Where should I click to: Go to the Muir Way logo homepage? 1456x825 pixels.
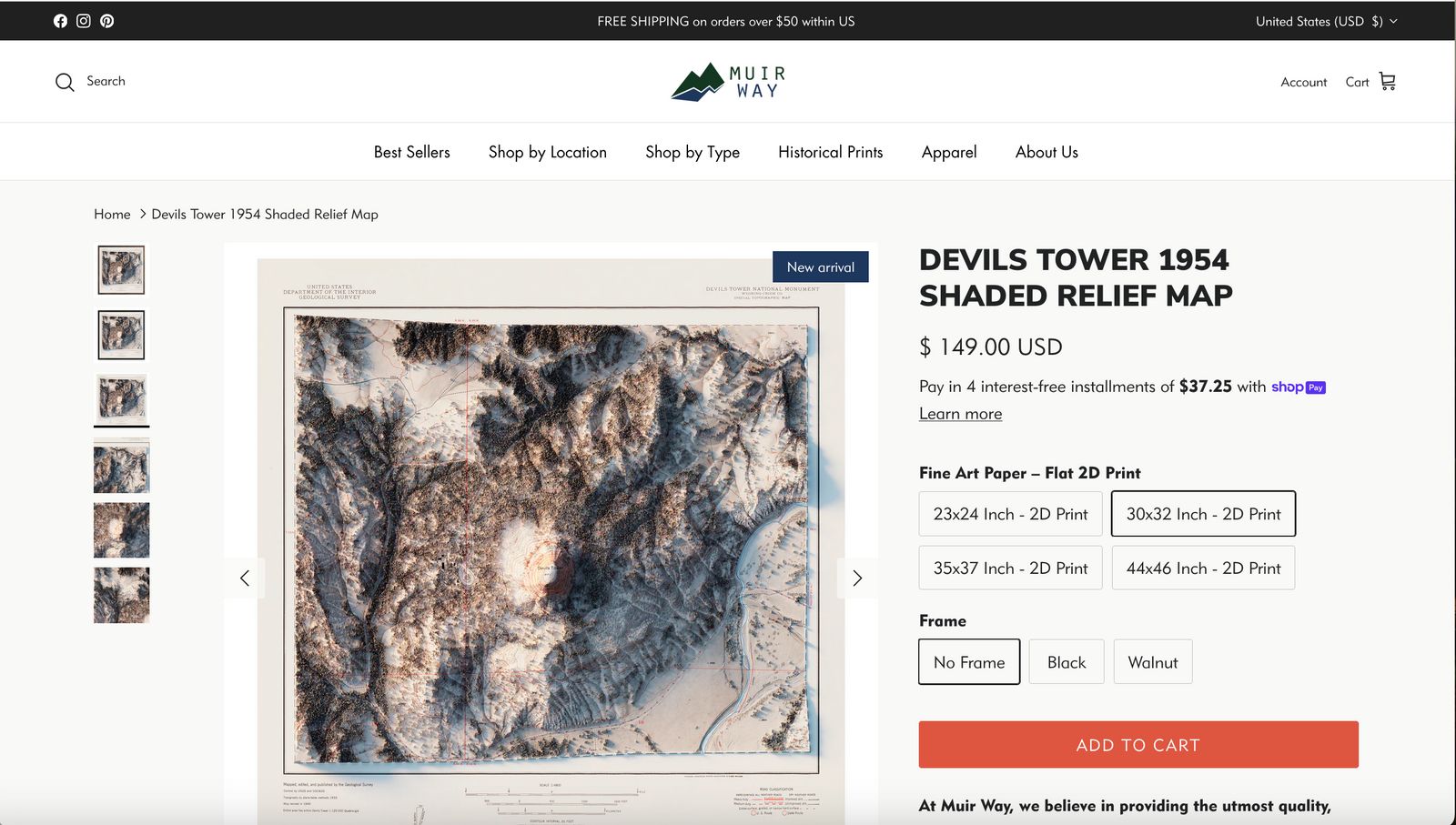[728, 82]
